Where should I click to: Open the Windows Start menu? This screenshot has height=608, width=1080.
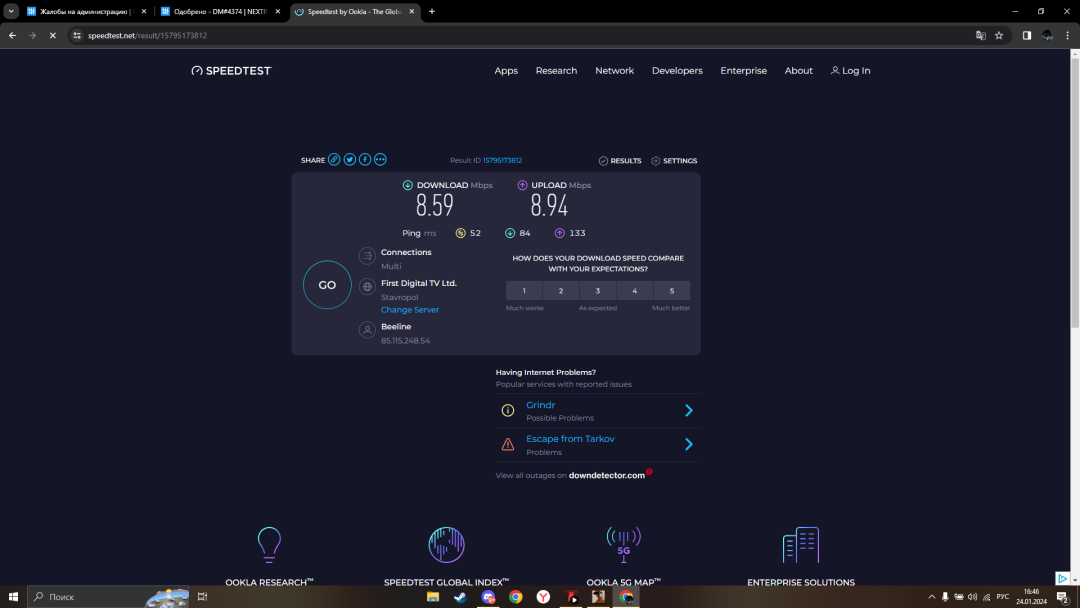pyautogui.click(x=13, y=597)
